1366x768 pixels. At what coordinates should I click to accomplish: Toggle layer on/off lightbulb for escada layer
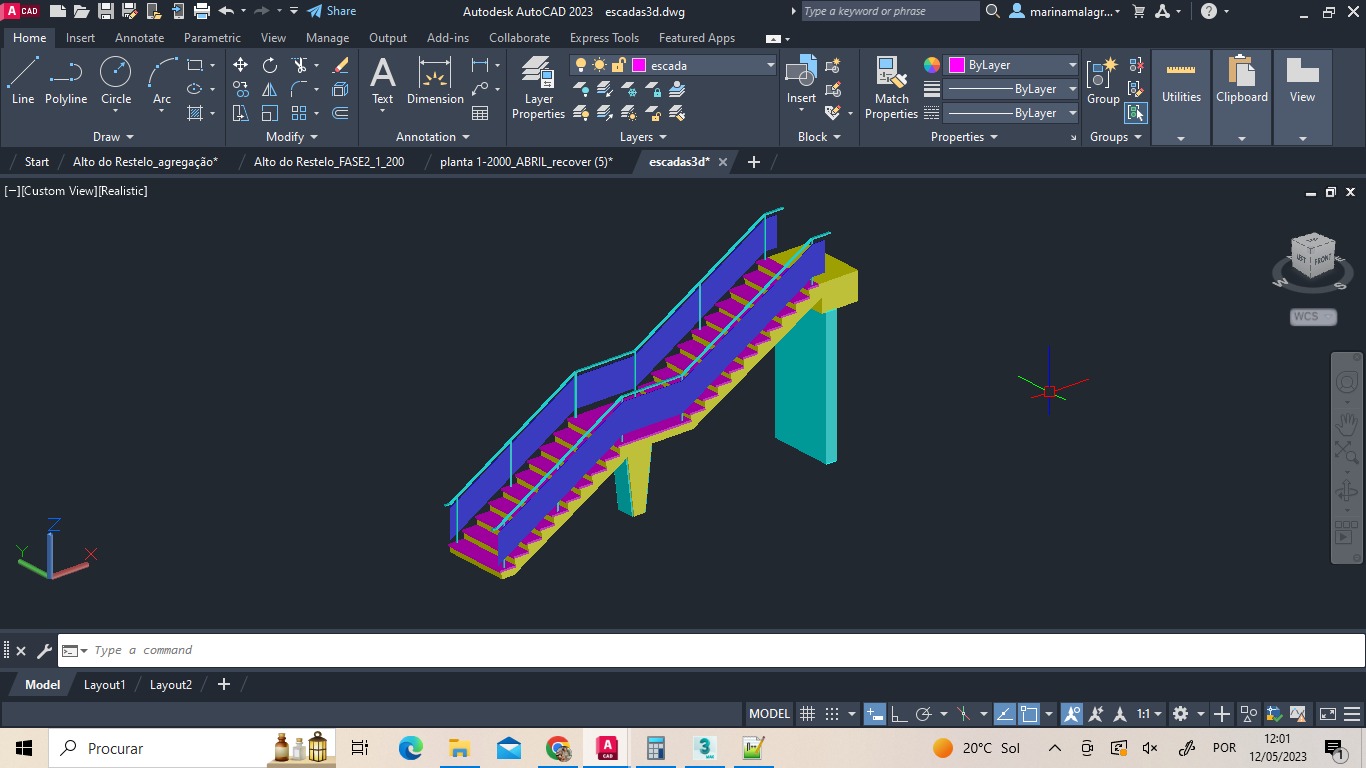point(580,65)
